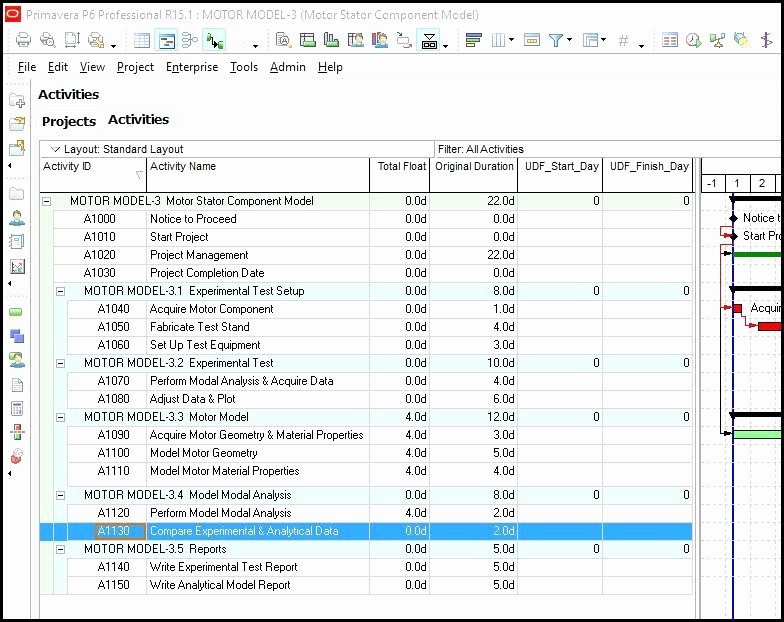Screen dimensions: 784x622
Task: Switch to the Projects tab
Action: click(x=69, y=121)
